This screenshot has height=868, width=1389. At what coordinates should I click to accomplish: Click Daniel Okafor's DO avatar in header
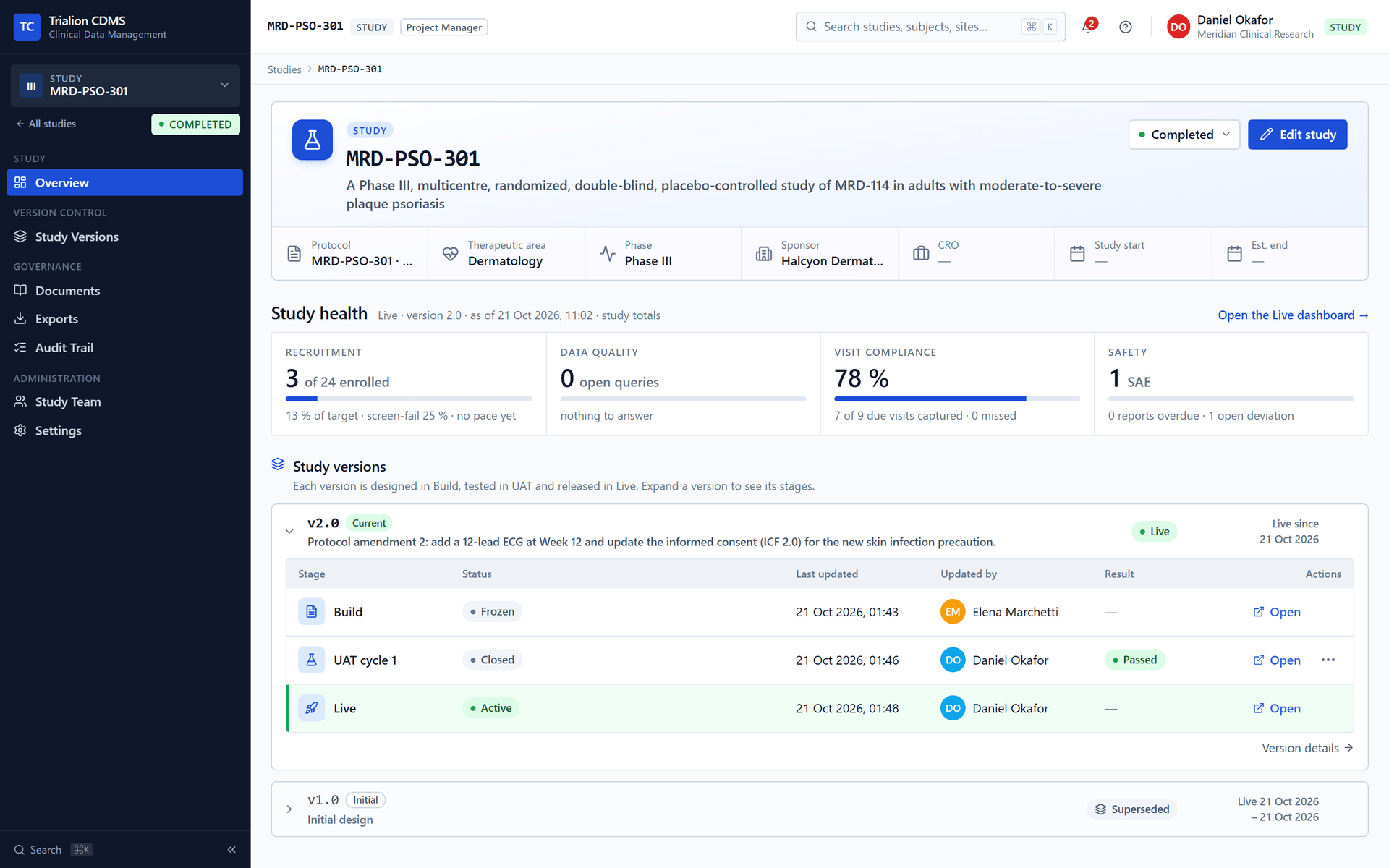[1178, 27]
